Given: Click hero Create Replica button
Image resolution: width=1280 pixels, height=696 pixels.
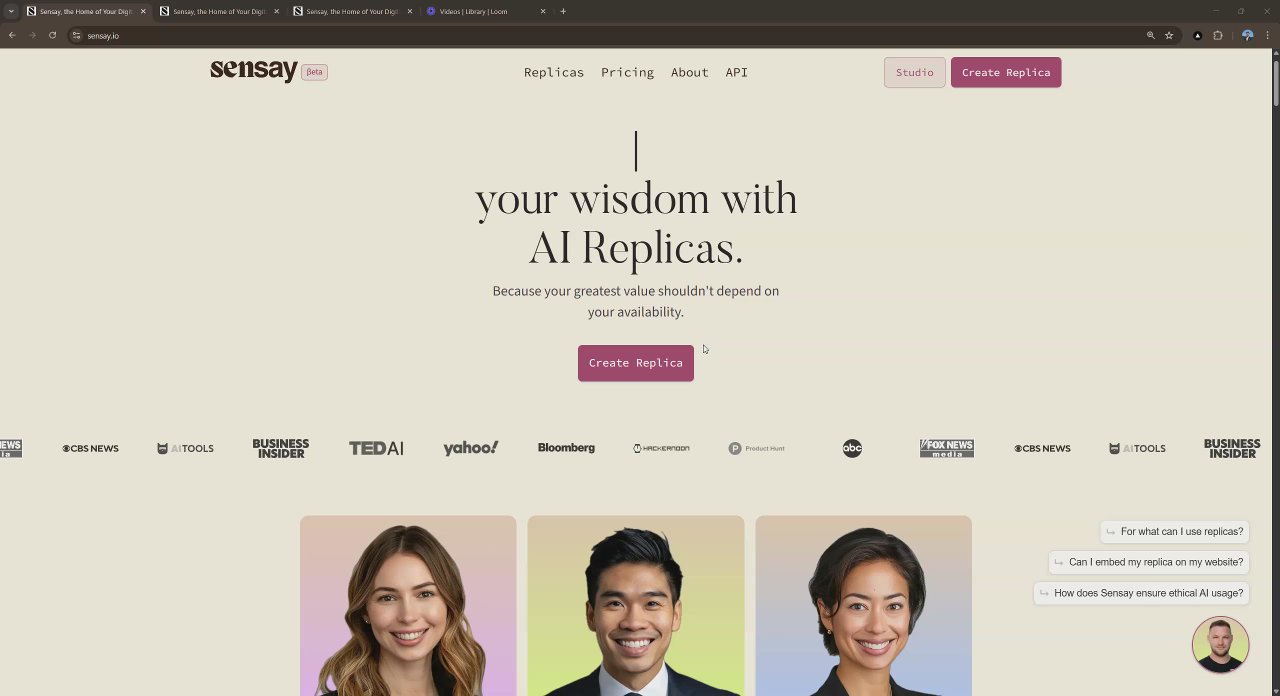Looking at the screenshot, I should [x=636, y=363].
